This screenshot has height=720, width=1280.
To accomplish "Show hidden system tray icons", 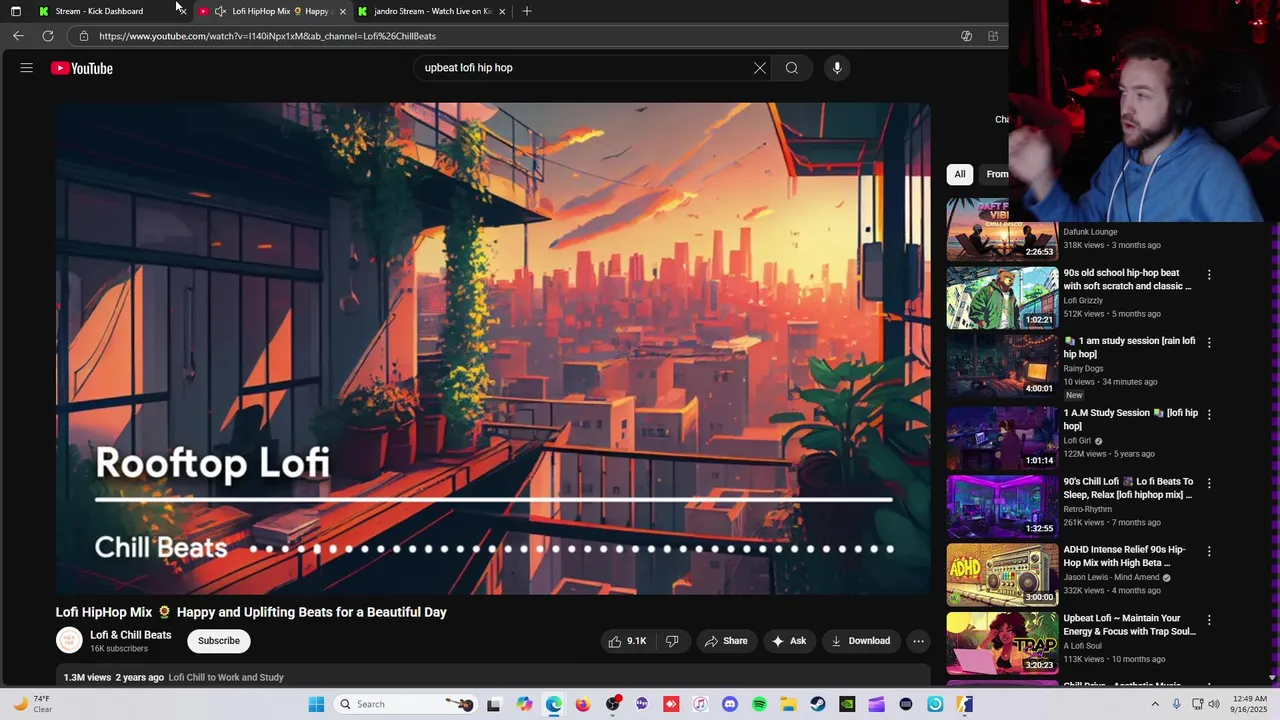I will [1155, 704].
